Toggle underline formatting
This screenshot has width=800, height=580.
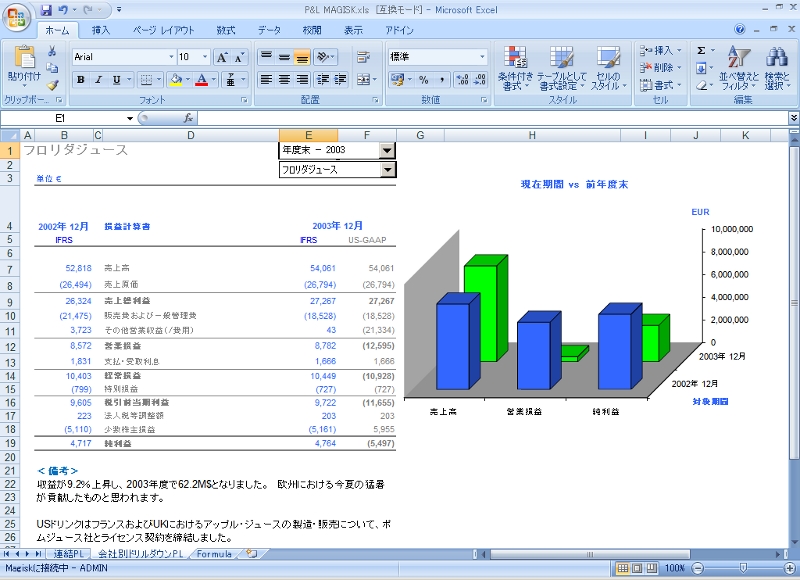(x=116, y=79)
